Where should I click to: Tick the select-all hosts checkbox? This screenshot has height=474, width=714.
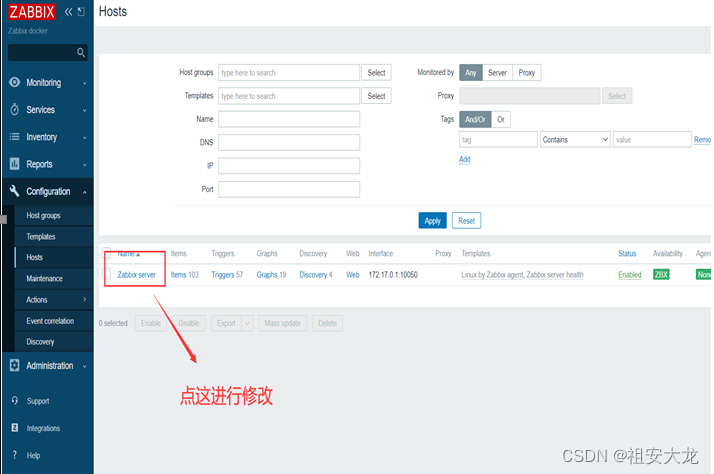pos(107,253)
